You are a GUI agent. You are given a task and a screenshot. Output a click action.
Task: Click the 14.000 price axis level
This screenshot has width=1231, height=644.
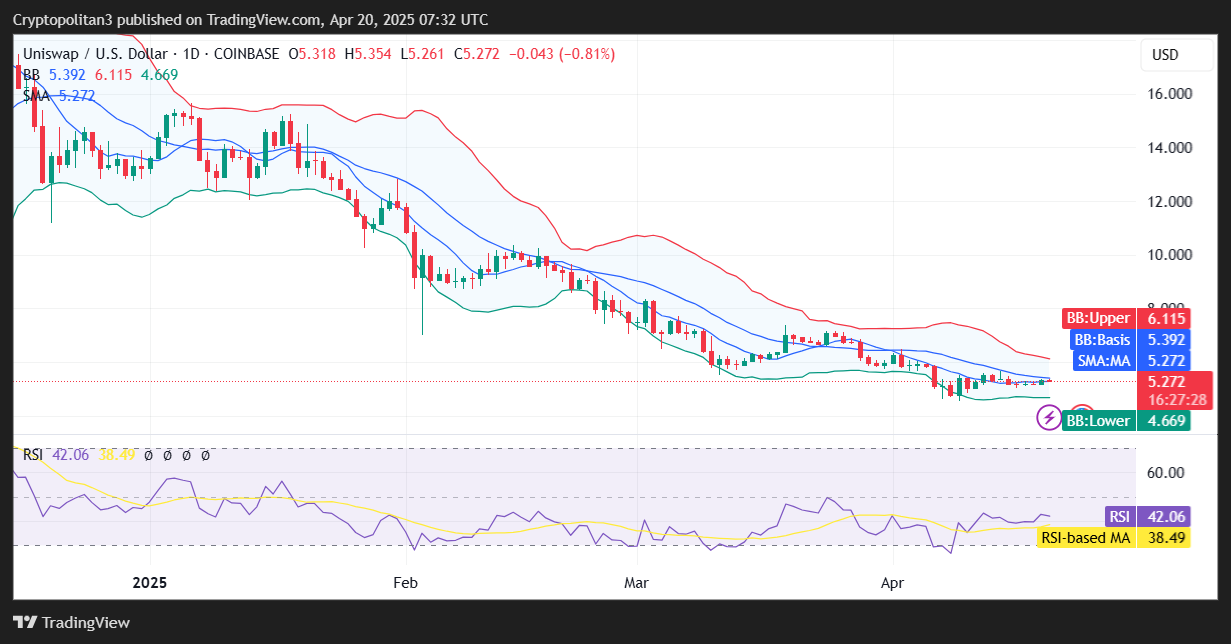1169,148
